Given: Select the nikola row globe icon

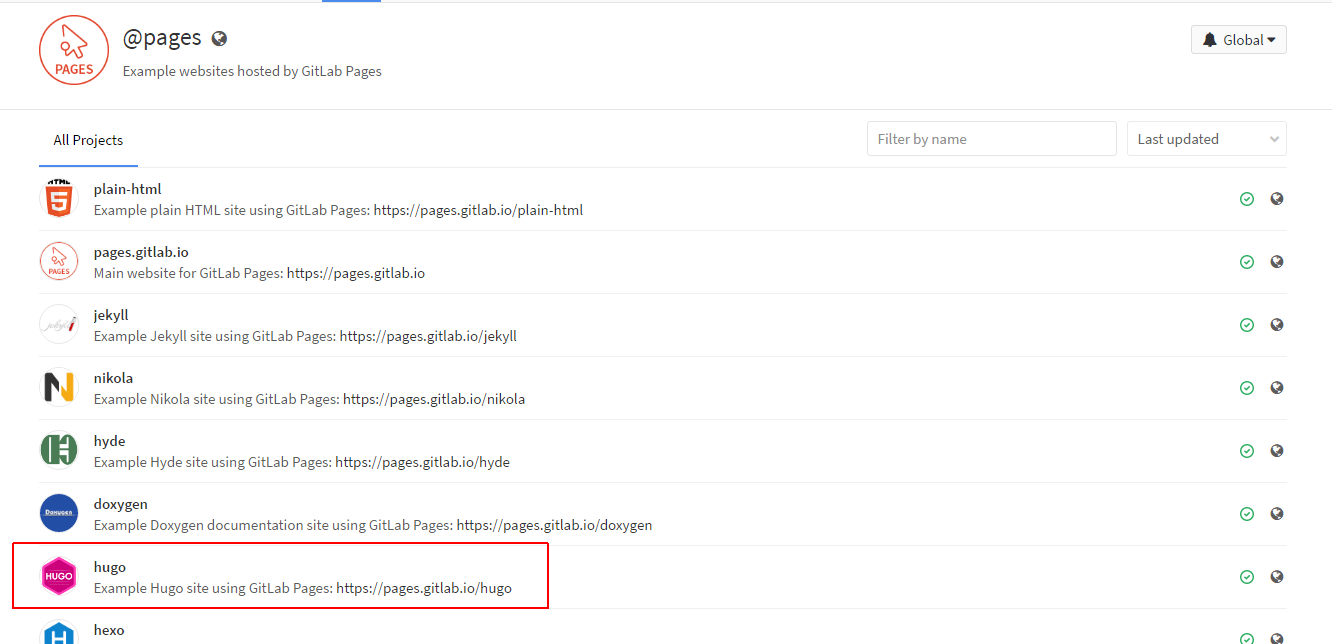Looking at the screenshot, I should point(1277,388).
